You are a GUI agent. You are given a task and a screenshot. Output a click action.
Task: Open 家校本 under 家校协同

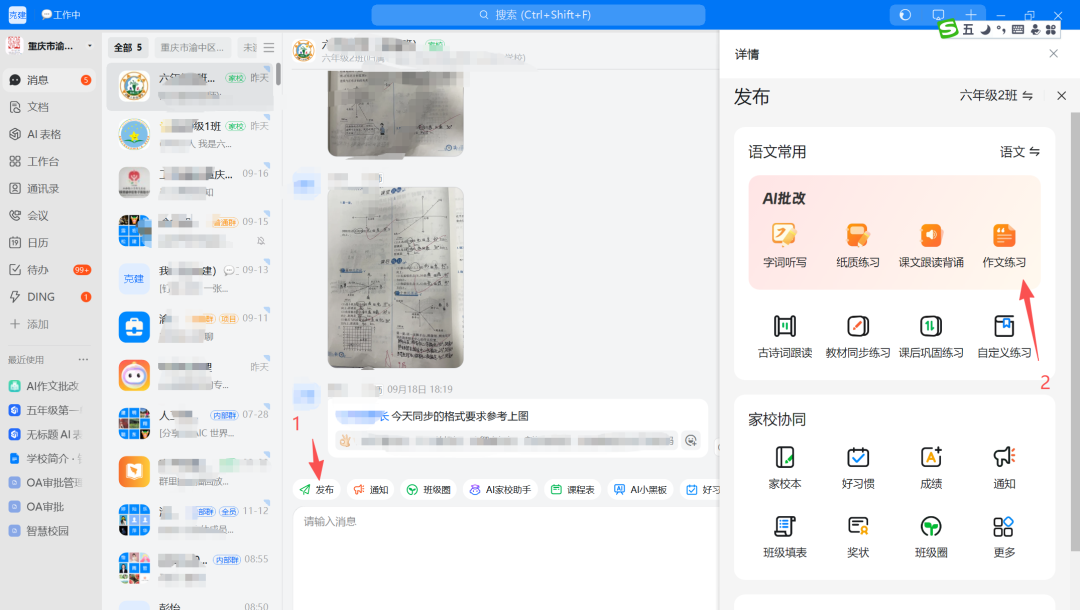point(784,463)
